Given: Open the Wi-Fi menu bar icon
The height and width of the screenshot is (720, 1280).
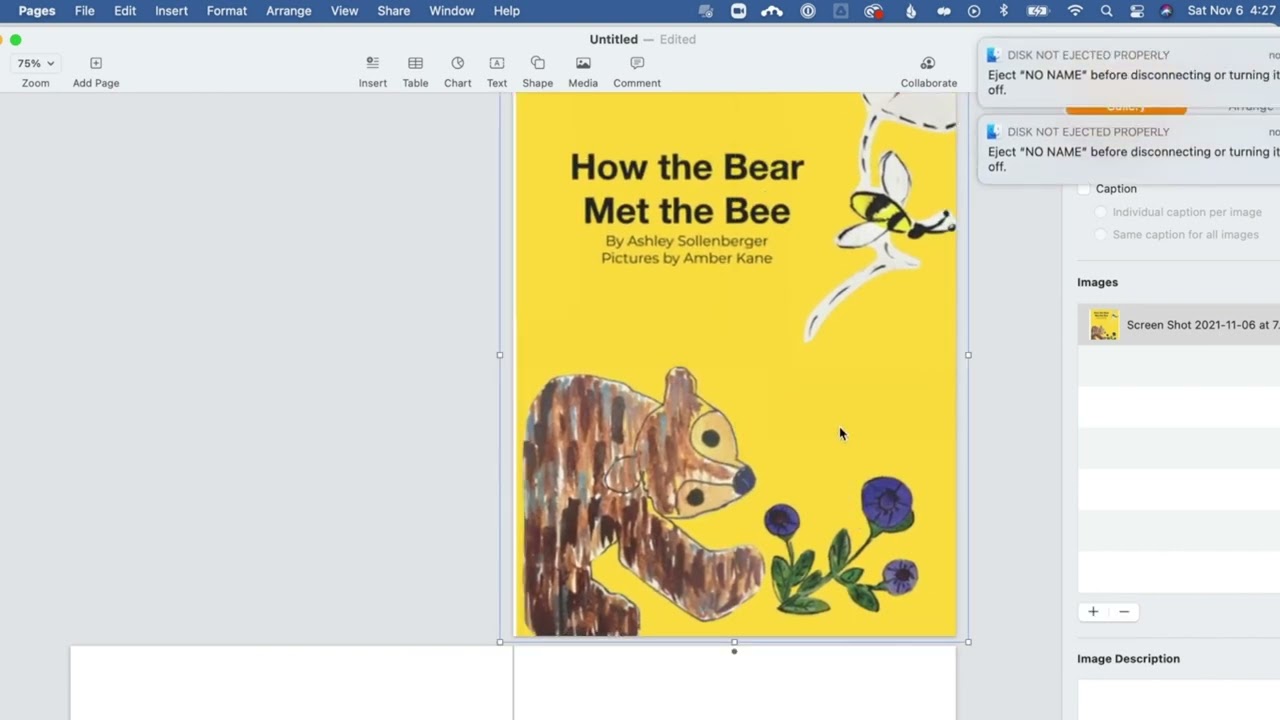Looking at the screenshot, I should click(1075, 11).
